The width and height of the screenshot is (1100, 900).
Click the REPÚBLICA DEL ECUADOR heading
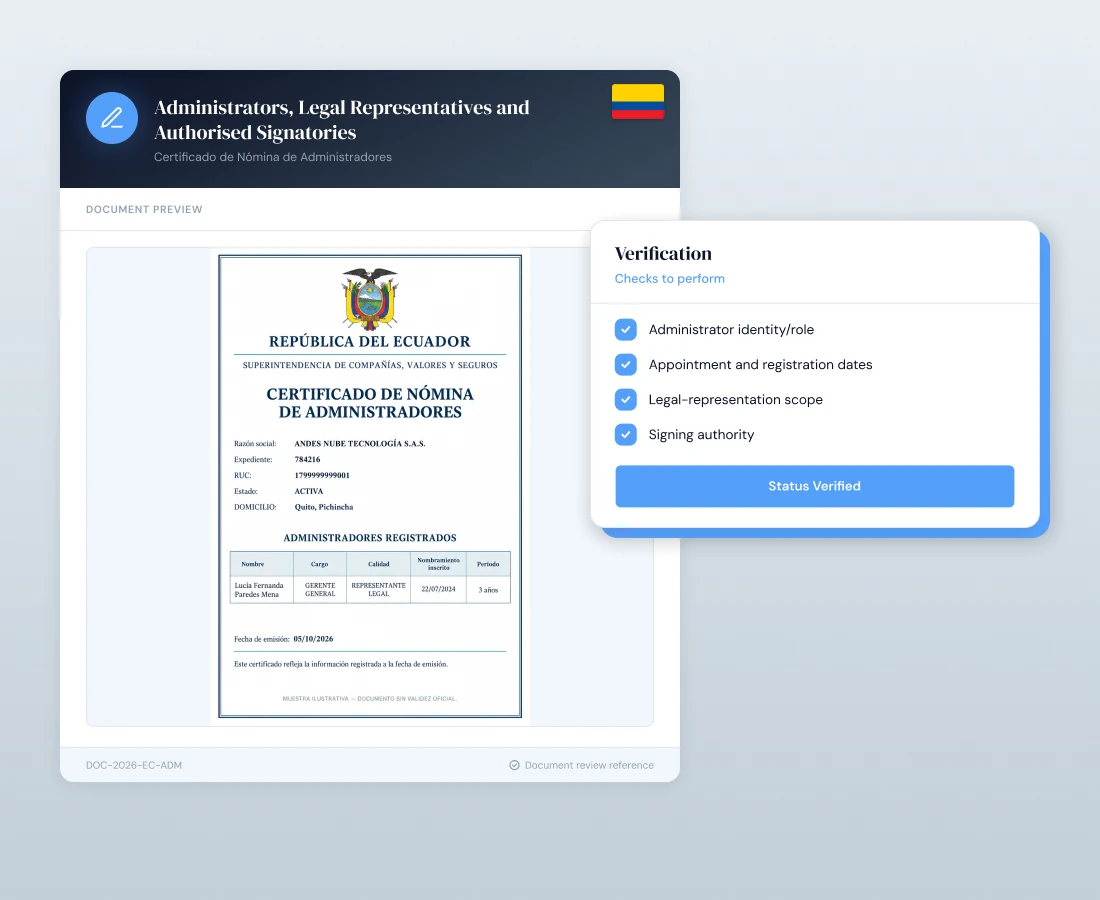click(370, 342)
